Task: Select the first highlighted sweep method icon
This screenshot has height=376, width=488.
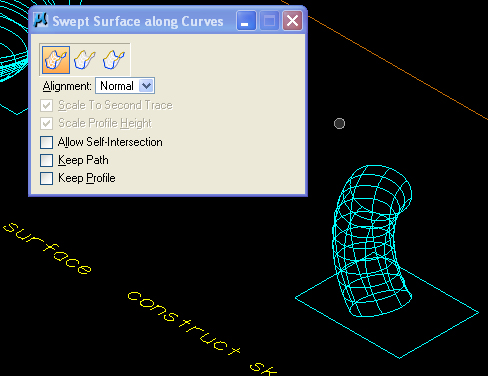Action: (56, 60)
